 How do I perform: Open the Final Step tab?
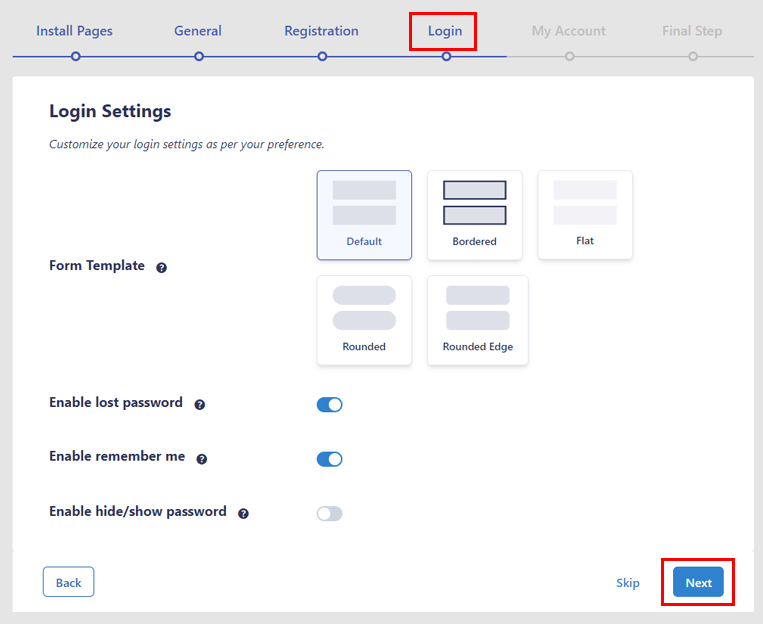pos(692,31)
